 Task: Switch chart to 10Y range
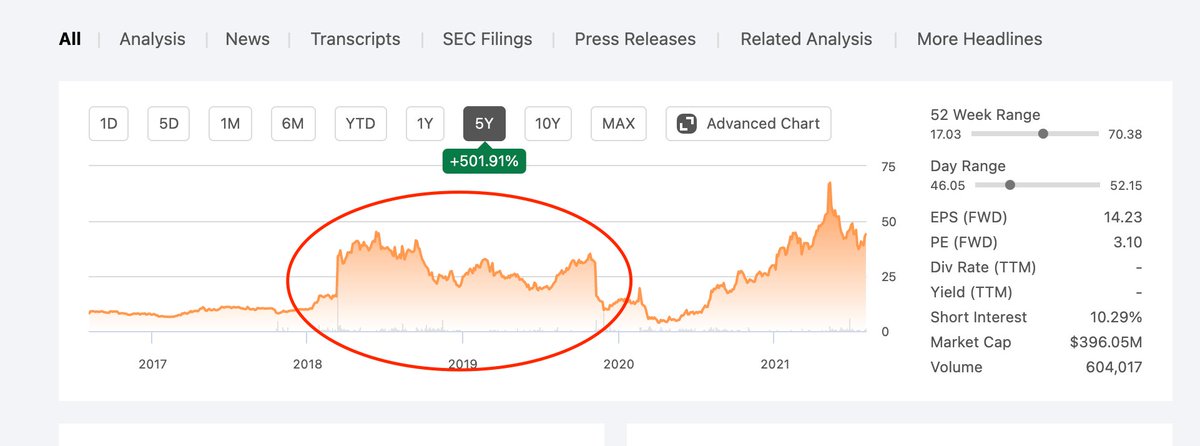click(547, 124)
